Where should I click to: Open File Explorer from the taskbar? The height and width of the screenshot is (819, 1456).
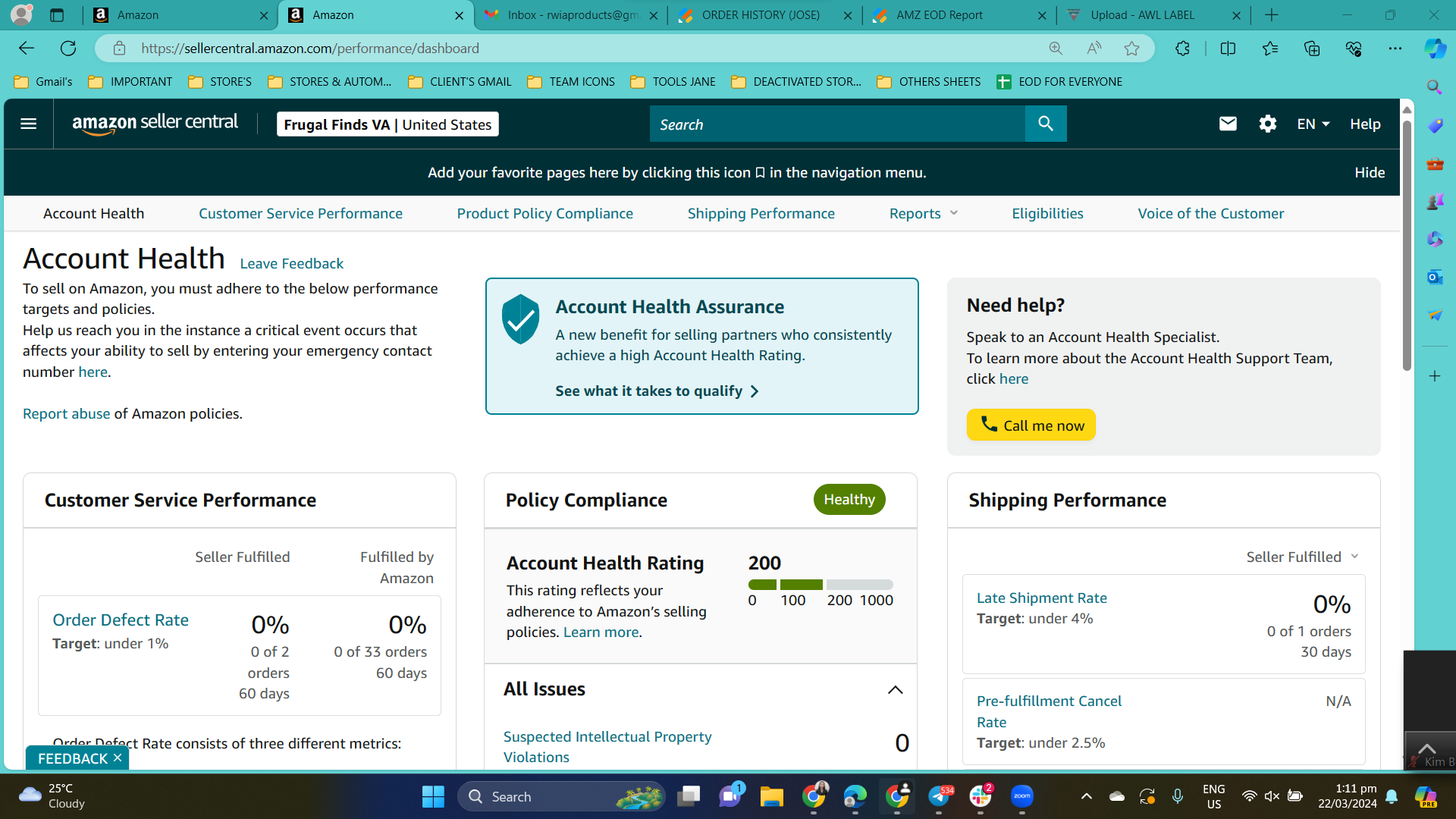[772, 796]
